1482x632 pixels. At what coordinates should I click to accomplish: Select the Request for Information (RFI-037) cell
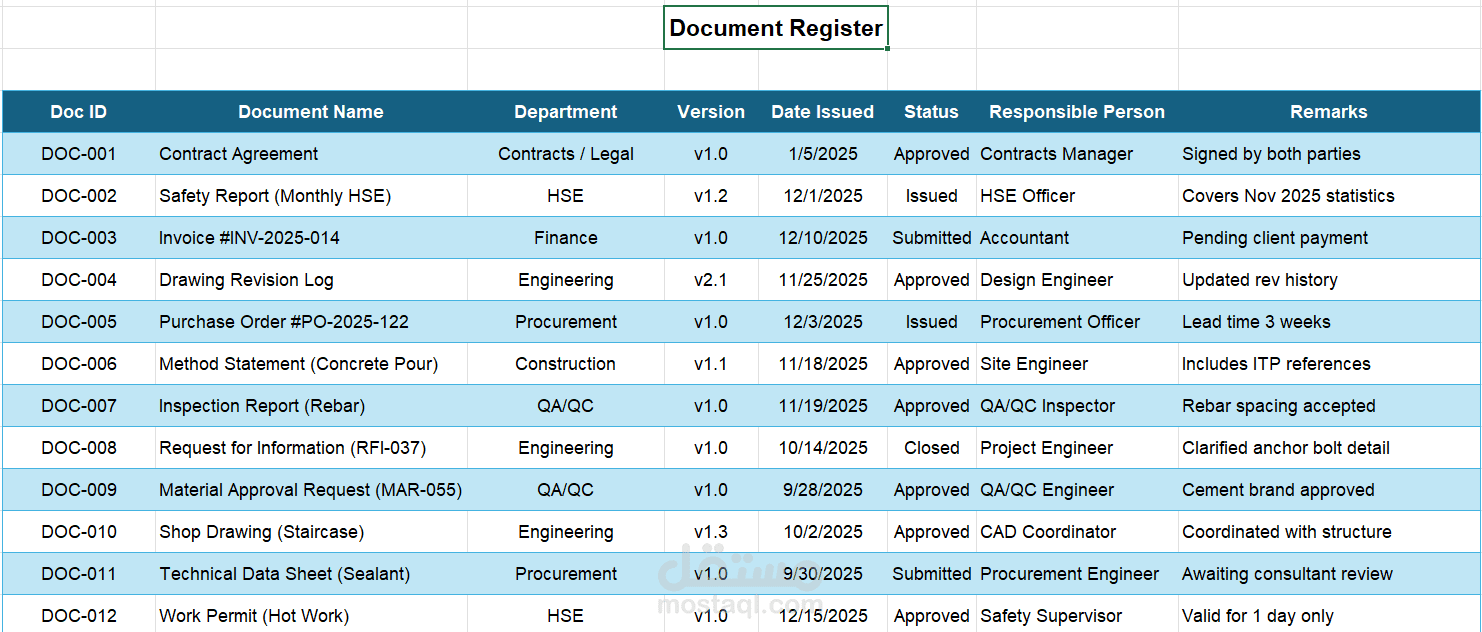[311, 448]
